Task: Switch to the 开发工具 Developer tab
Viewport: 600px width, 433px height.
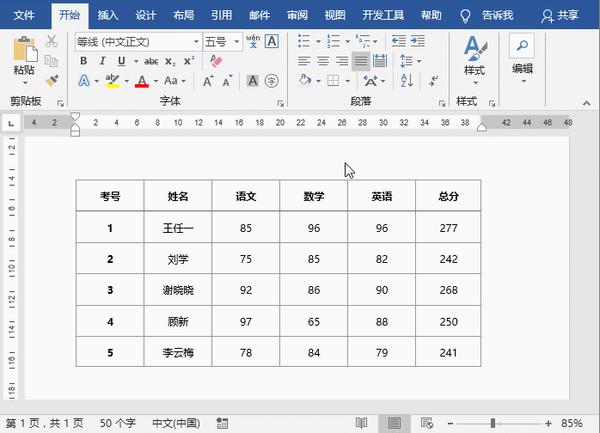Action: [383, 15]
